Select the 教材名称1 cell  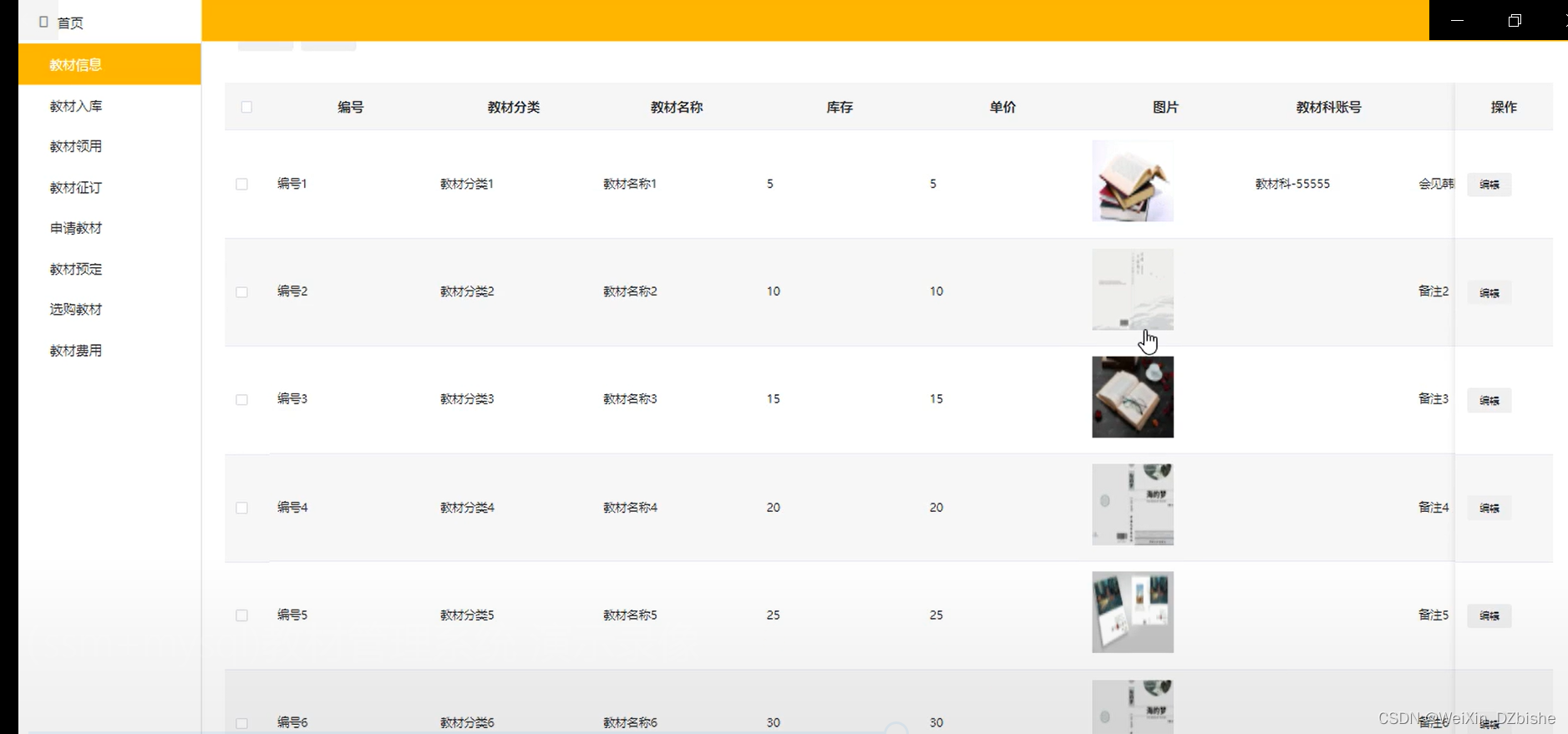[630, 184]
